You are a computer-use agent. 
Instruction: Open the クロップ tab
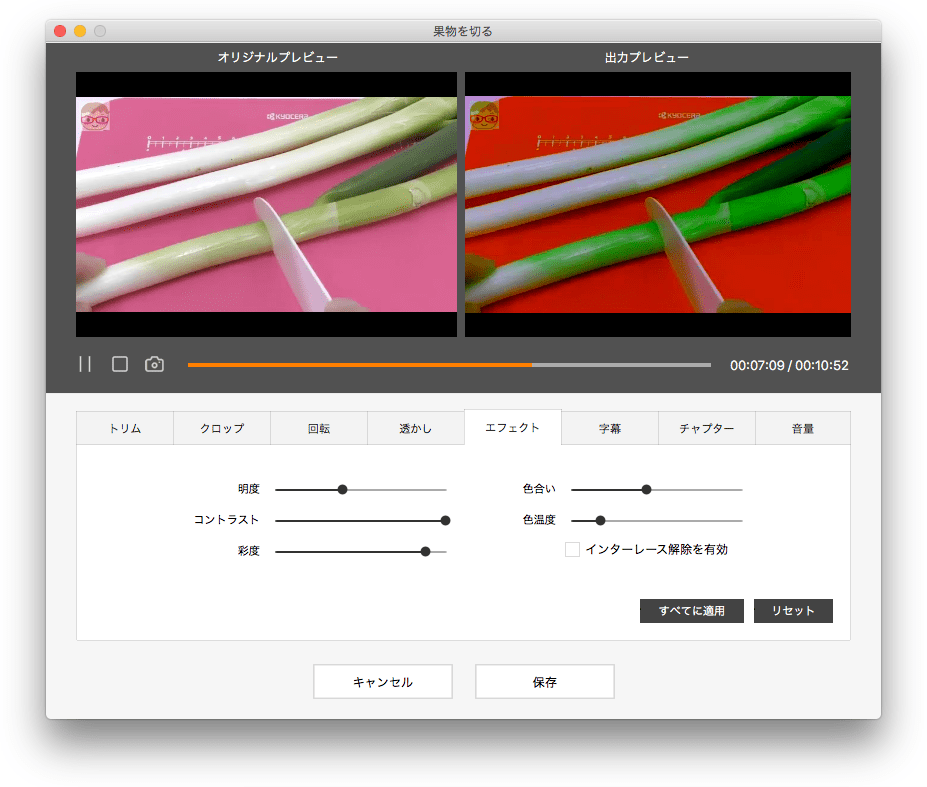(x=222, y=428)
